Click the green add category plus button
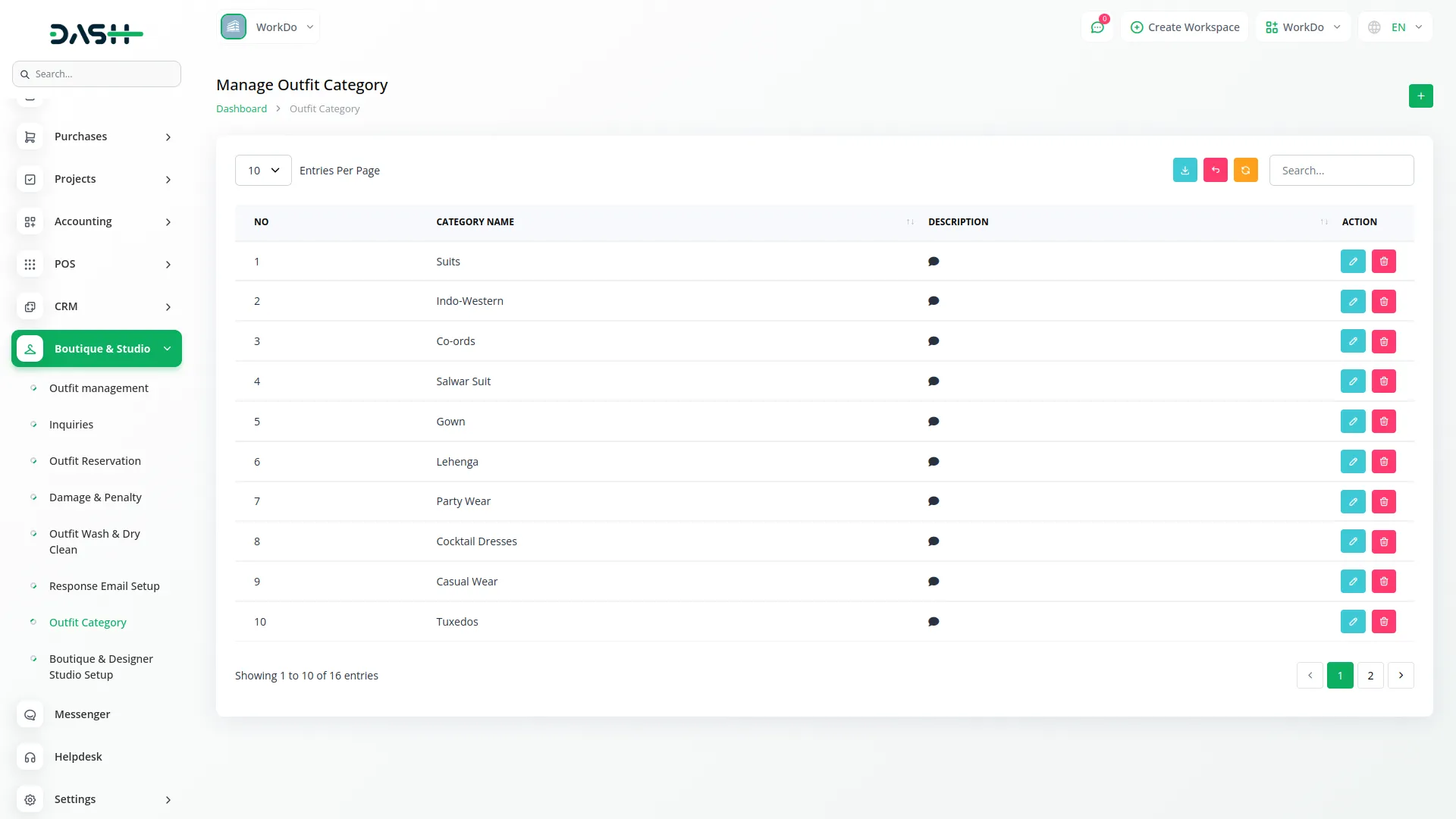1456x819 pixels. pos(1420,96)
